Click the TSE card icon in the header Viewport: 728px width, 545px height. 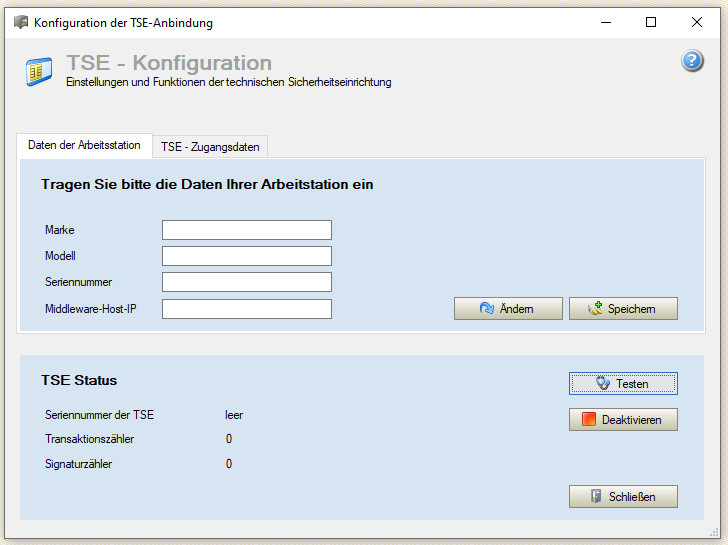[x=40, y=71]
